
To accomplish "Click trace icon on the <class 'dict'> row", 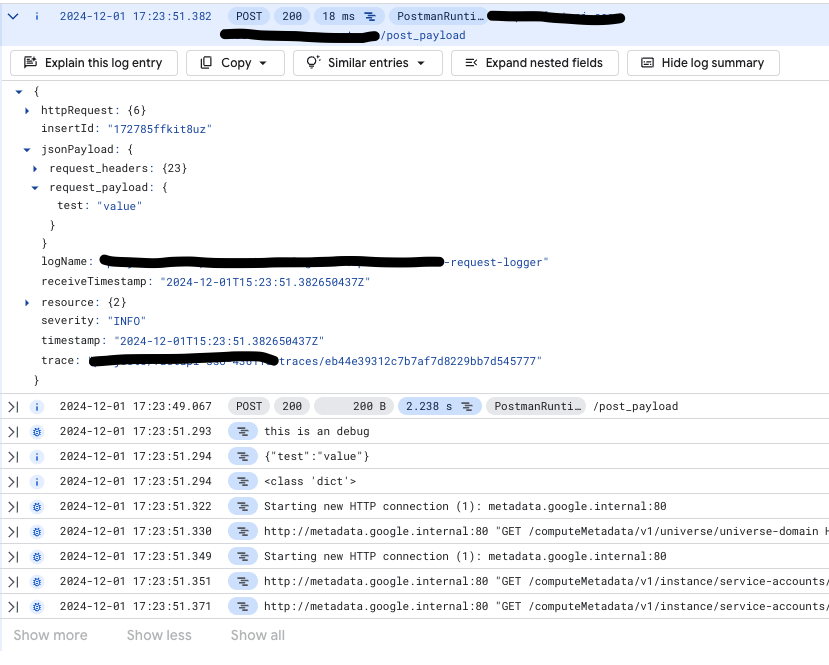I will tap(242, 481).
